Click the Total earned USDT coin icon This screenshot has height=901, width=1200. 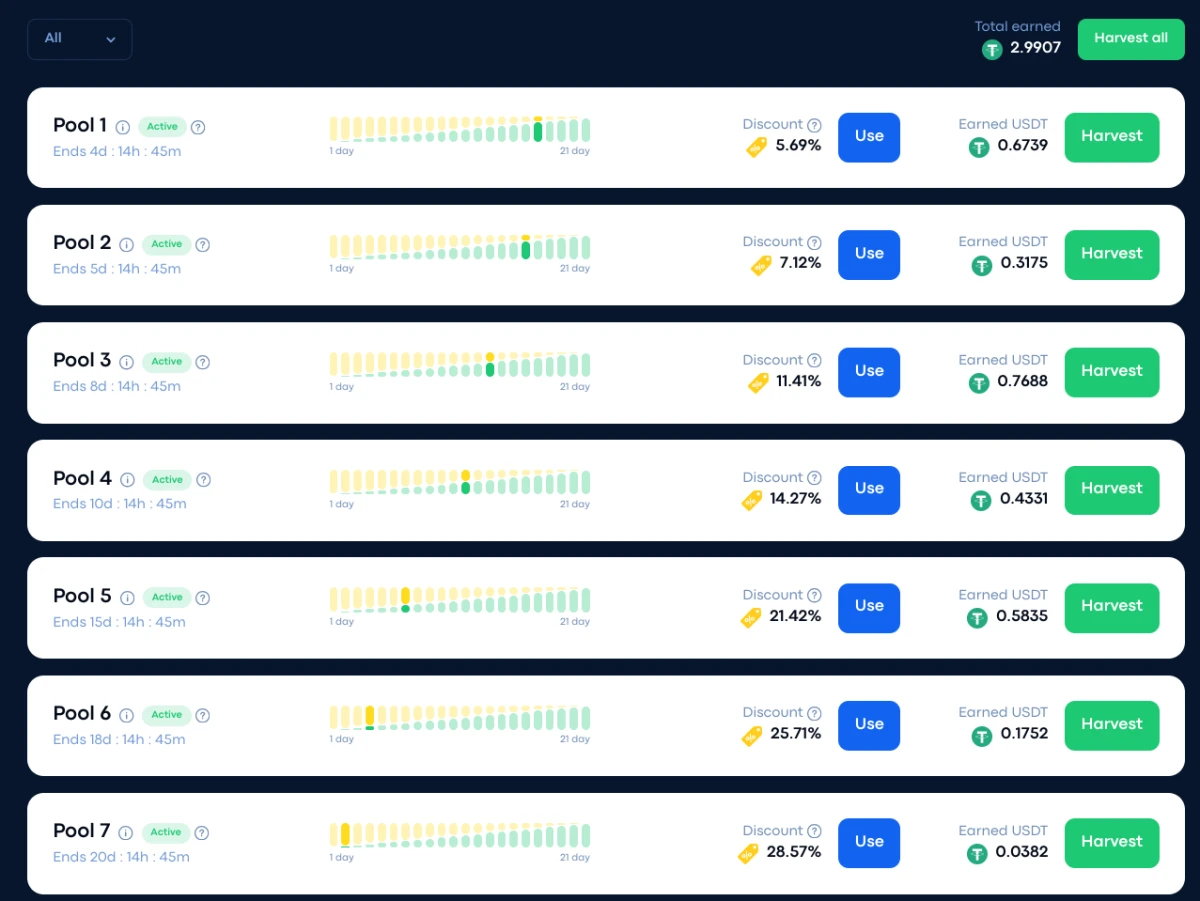click(x=992, y=49)
